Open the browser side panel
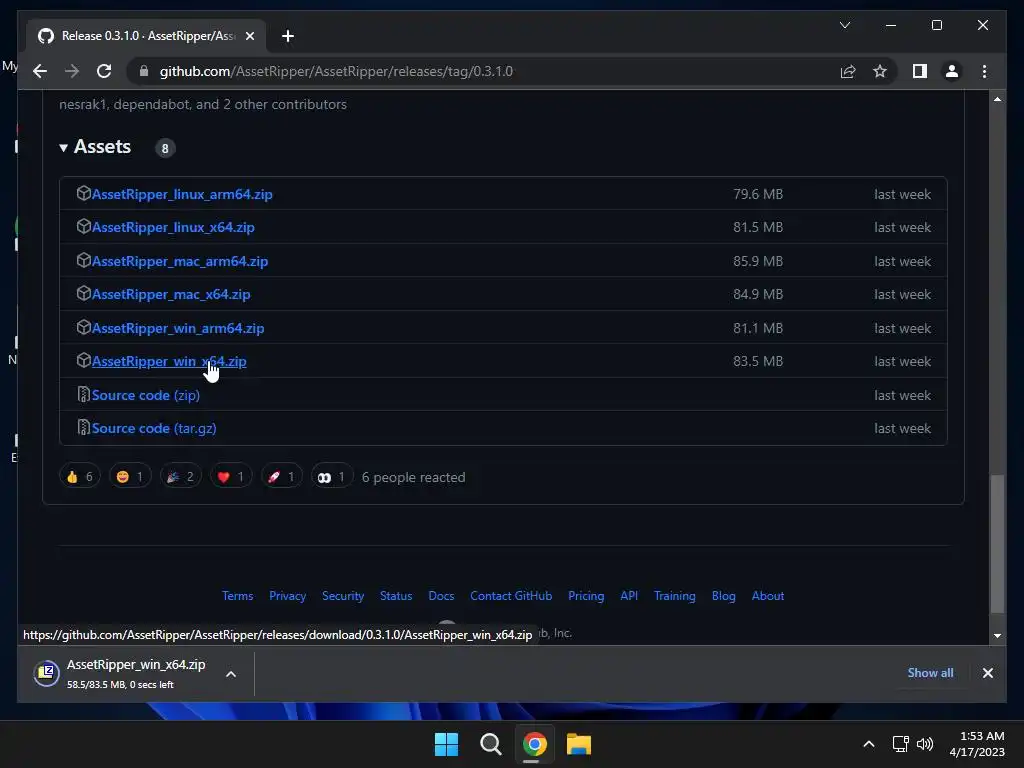This screenshot has width=1024, height=768. (920, 71)
